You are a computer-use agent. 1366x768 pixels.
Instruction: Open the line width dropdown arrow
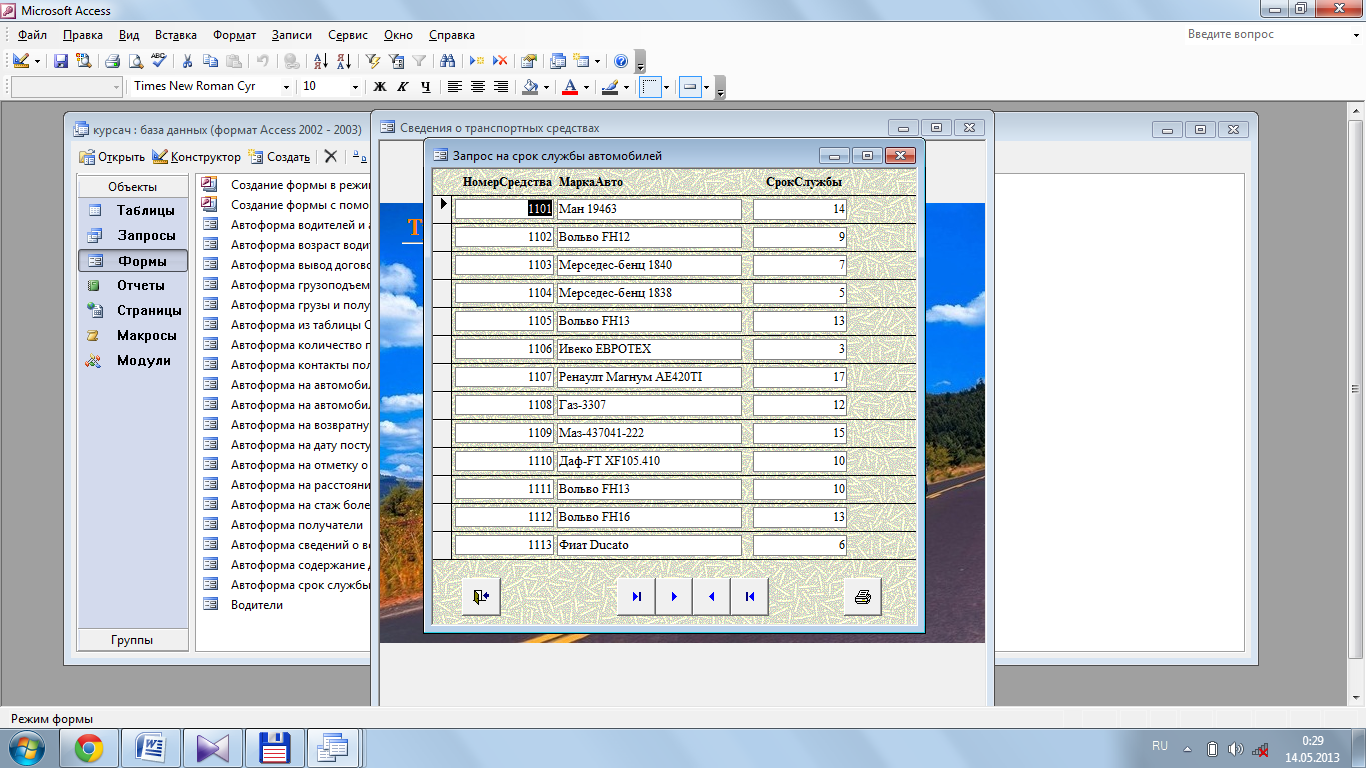tap(667, 87)
